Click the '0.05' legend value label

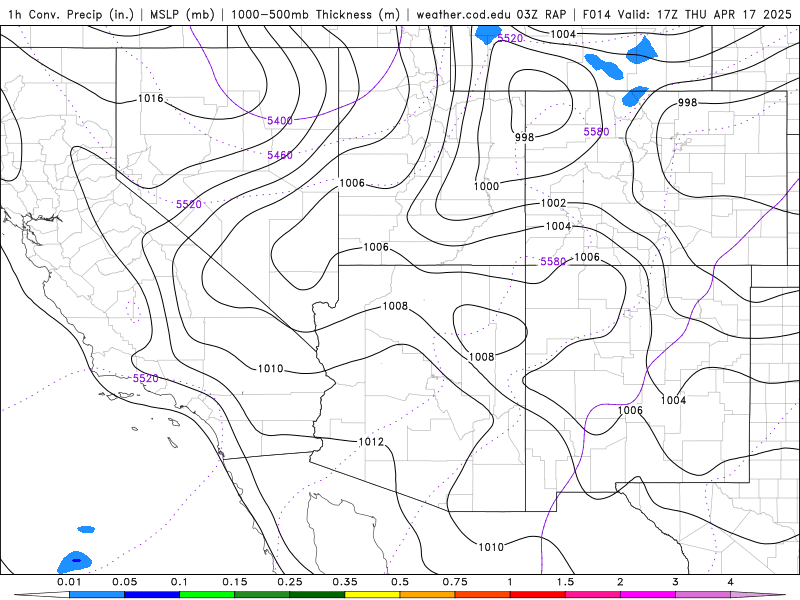tap(124, 582)
